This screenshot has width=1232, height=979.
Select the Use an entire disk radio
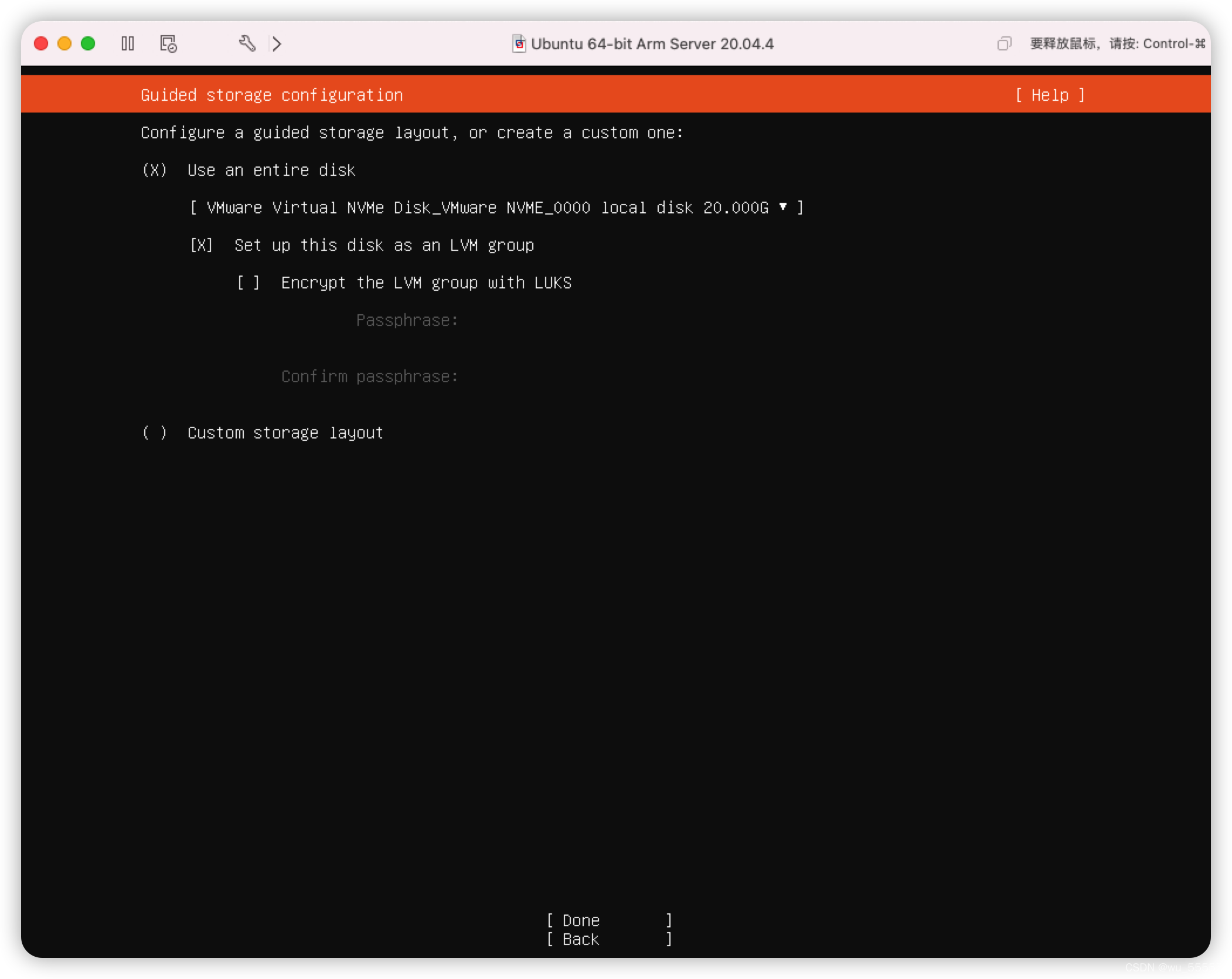pyautogui.click(x=155, y=170)
